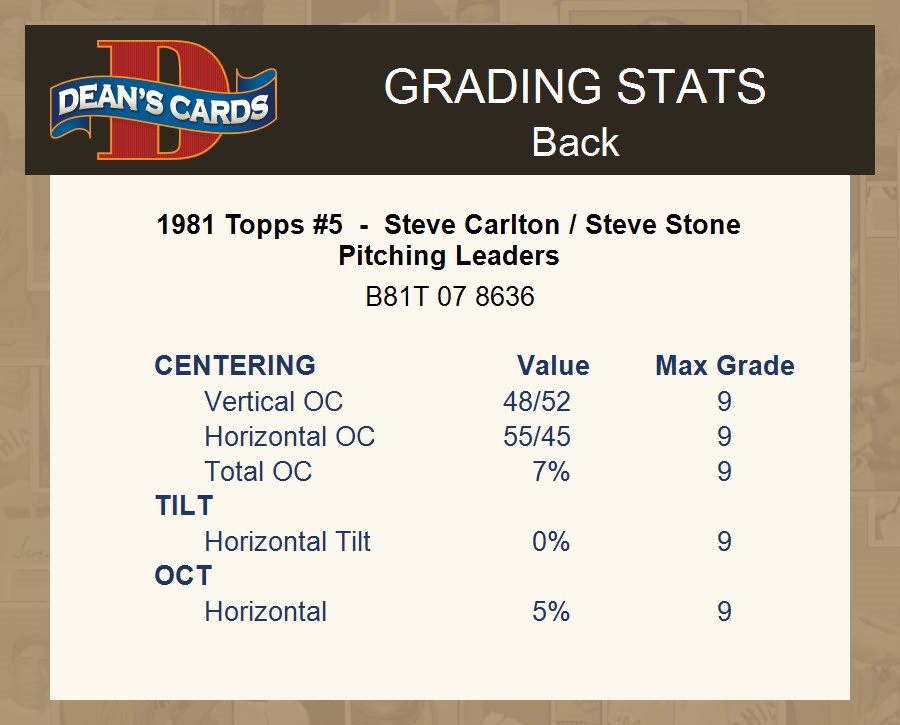Select the Horizontal OC row label

click(289, 437)
